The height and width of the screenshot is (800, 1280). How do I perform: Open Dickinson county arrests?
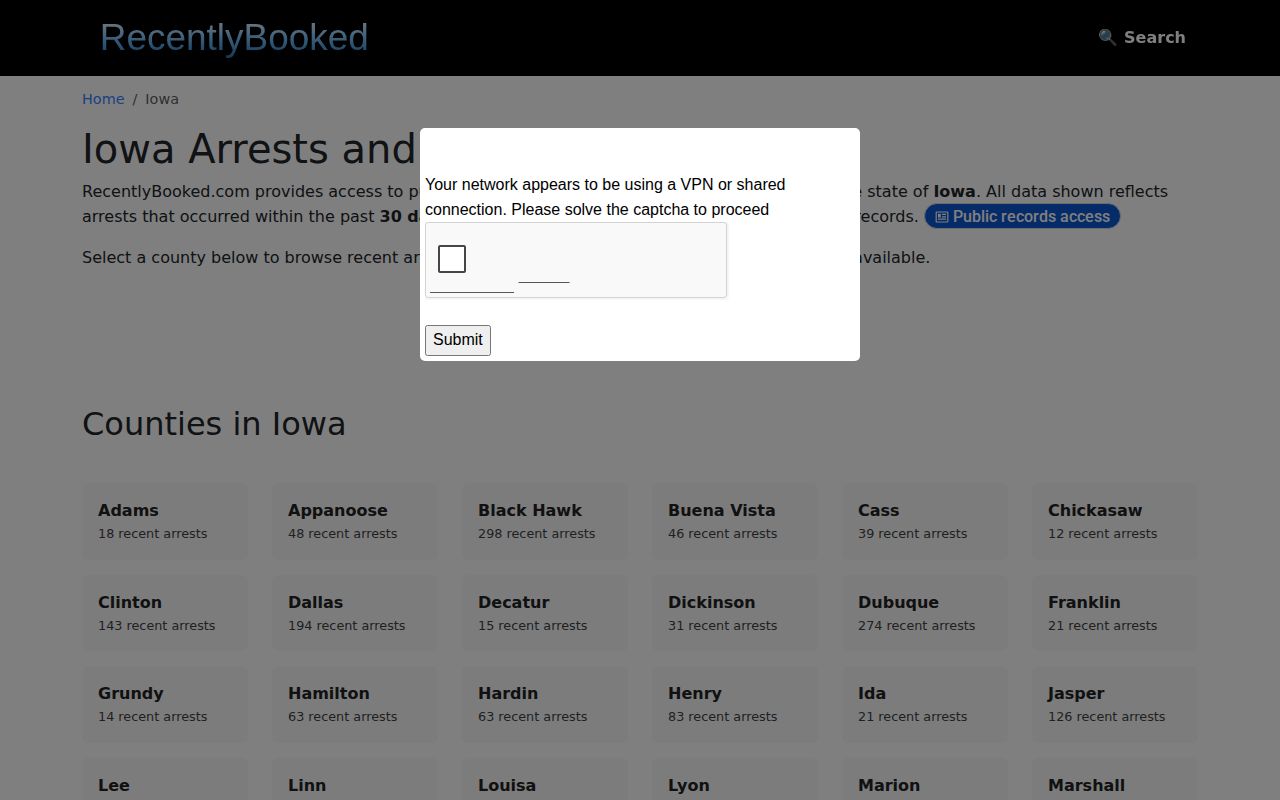735,613
